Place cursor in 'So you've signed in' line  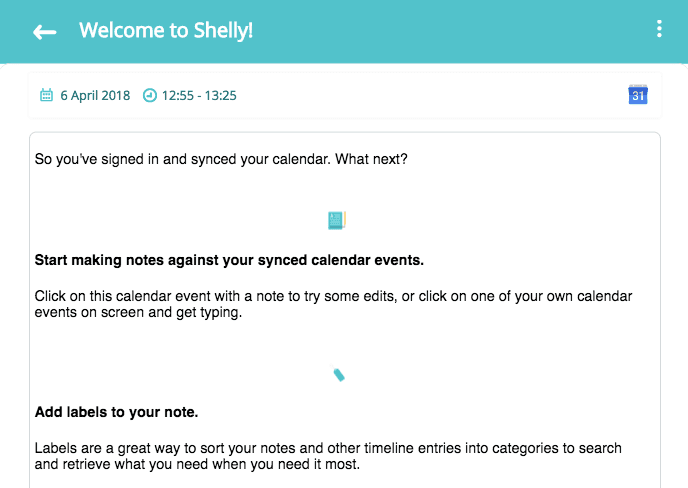(221, 159)
